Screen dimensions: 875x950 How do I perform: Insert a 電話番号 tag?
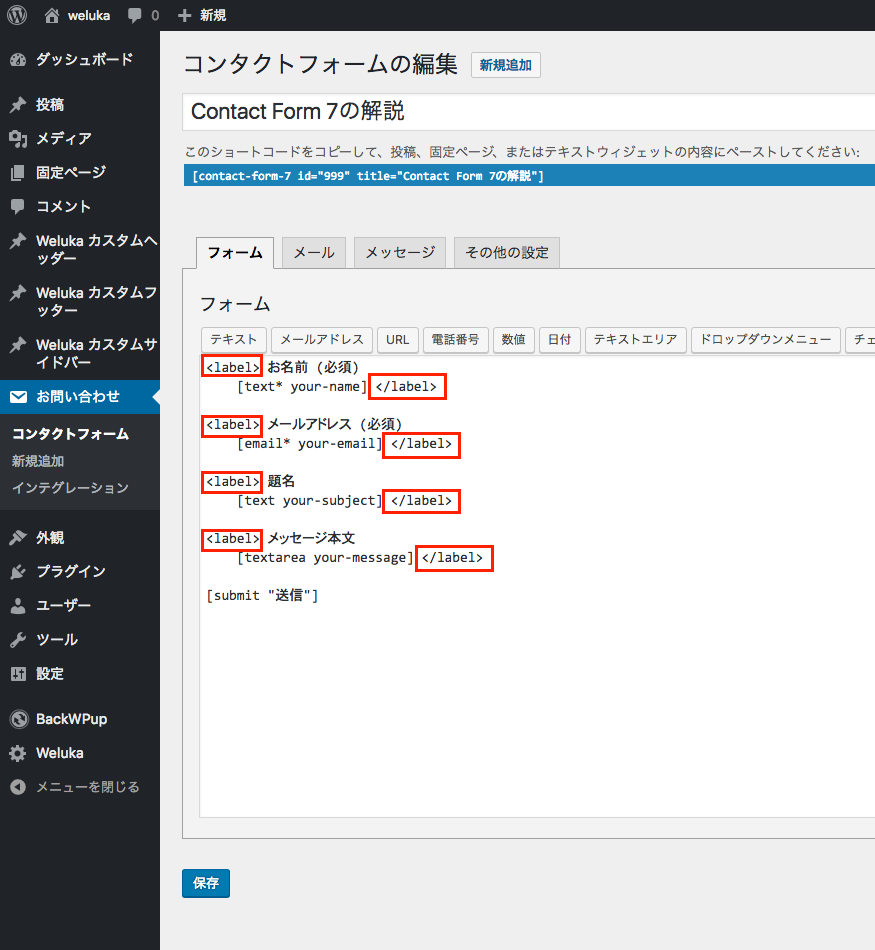[455, 339]
